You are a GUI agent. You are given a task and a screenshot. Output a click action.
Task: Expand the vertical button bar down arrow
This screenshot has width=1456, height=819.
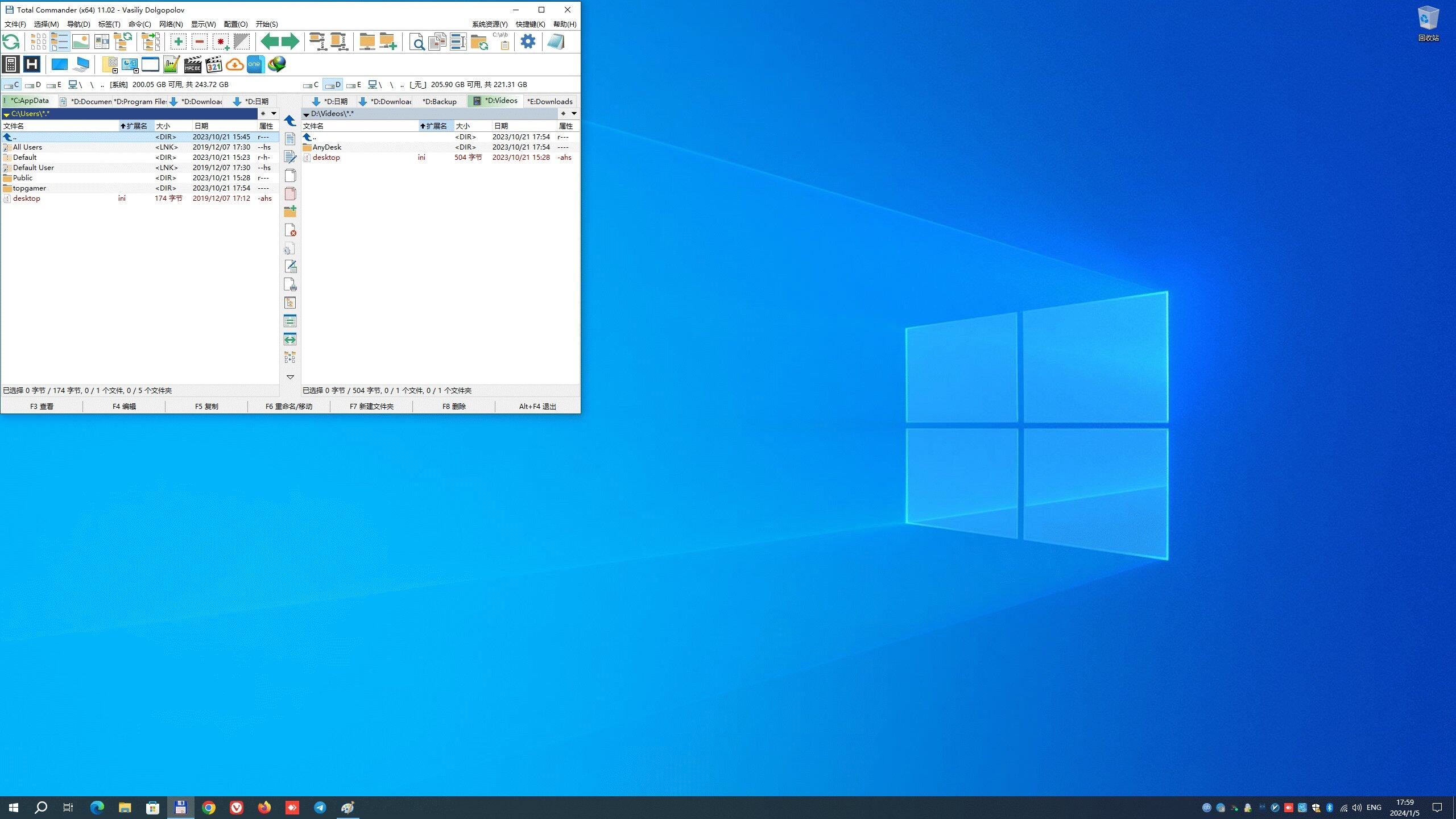click(290, 377)
